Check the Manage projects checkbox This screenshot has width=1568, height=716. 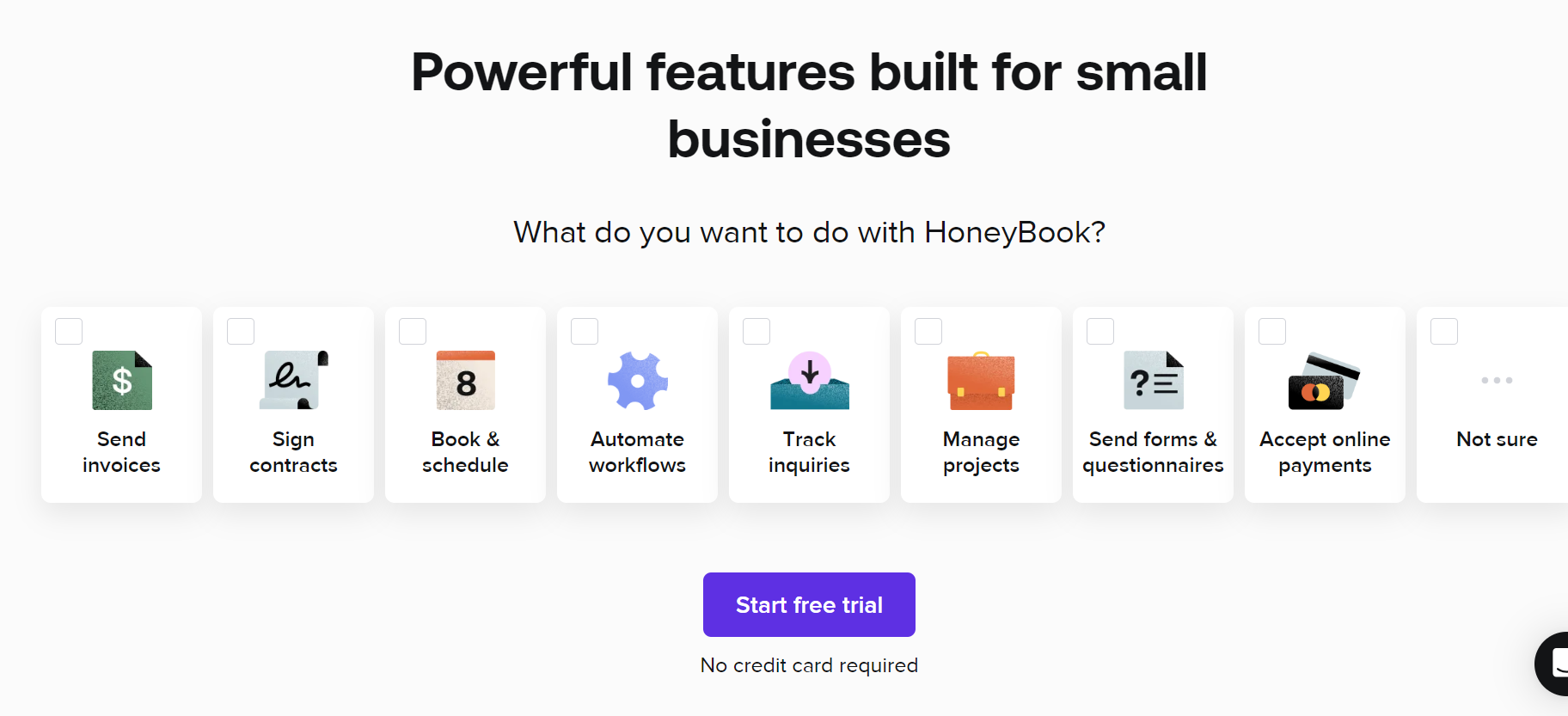click(928, 331)
